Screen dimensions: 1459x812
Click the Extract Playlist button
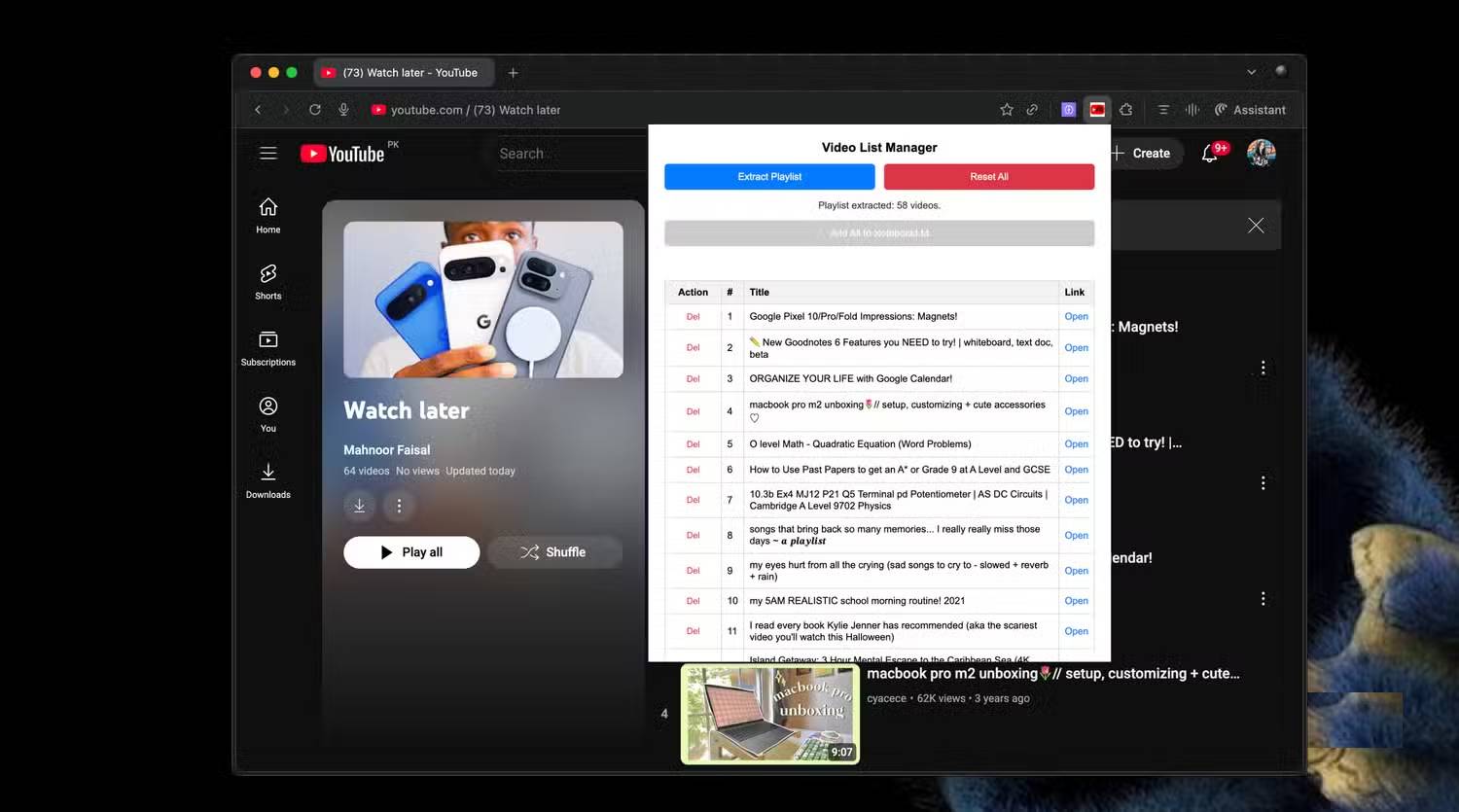point(769,176)
